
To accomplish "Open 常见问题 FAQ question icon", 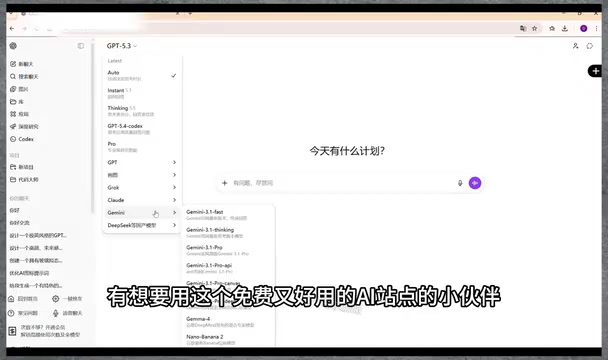I will tap(11, 313).
